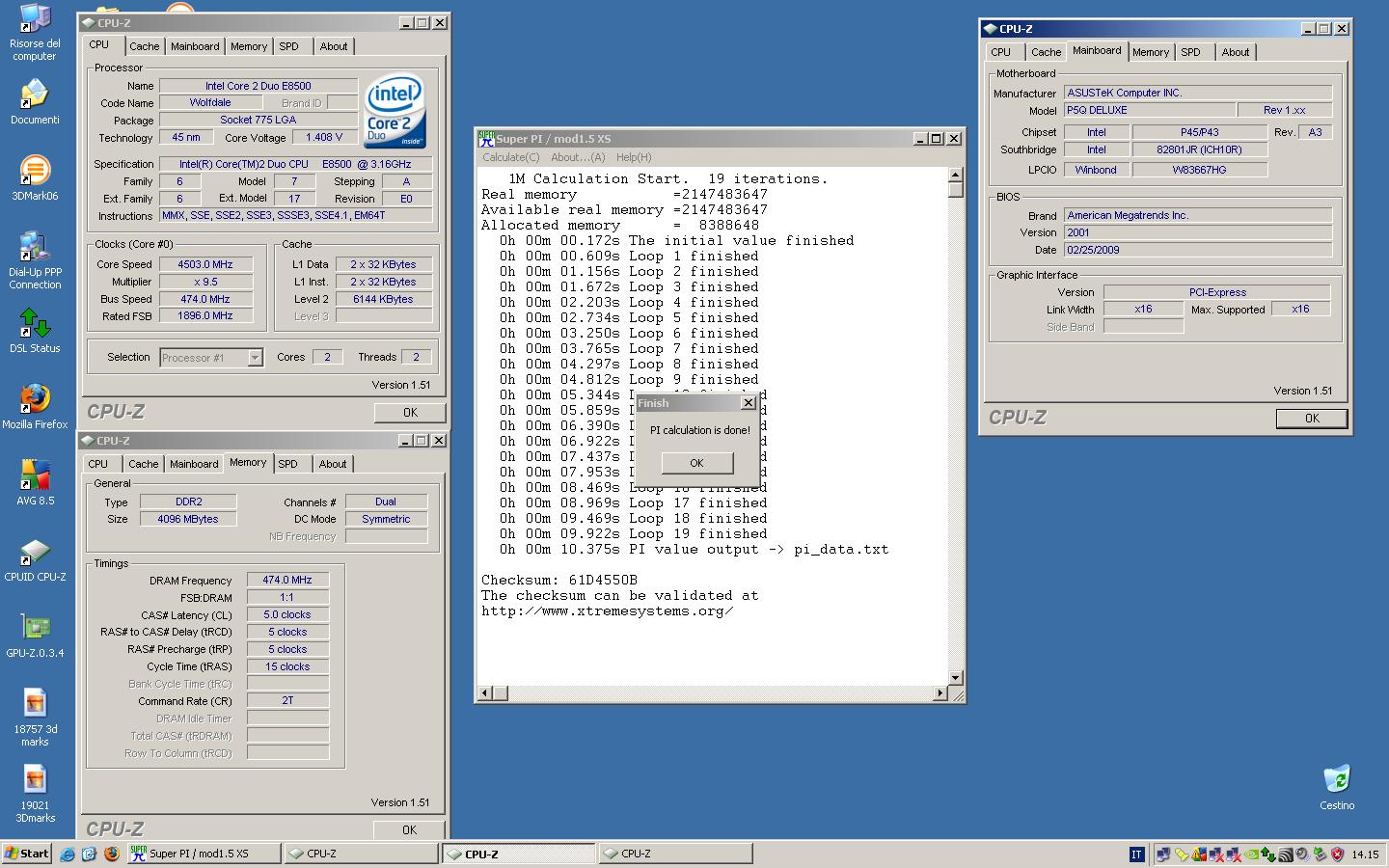The width and height of the screenshot is (1389, 868).
Task: Click the Core Speed value 4503.0 MHz
Action: tap(205, 264)
